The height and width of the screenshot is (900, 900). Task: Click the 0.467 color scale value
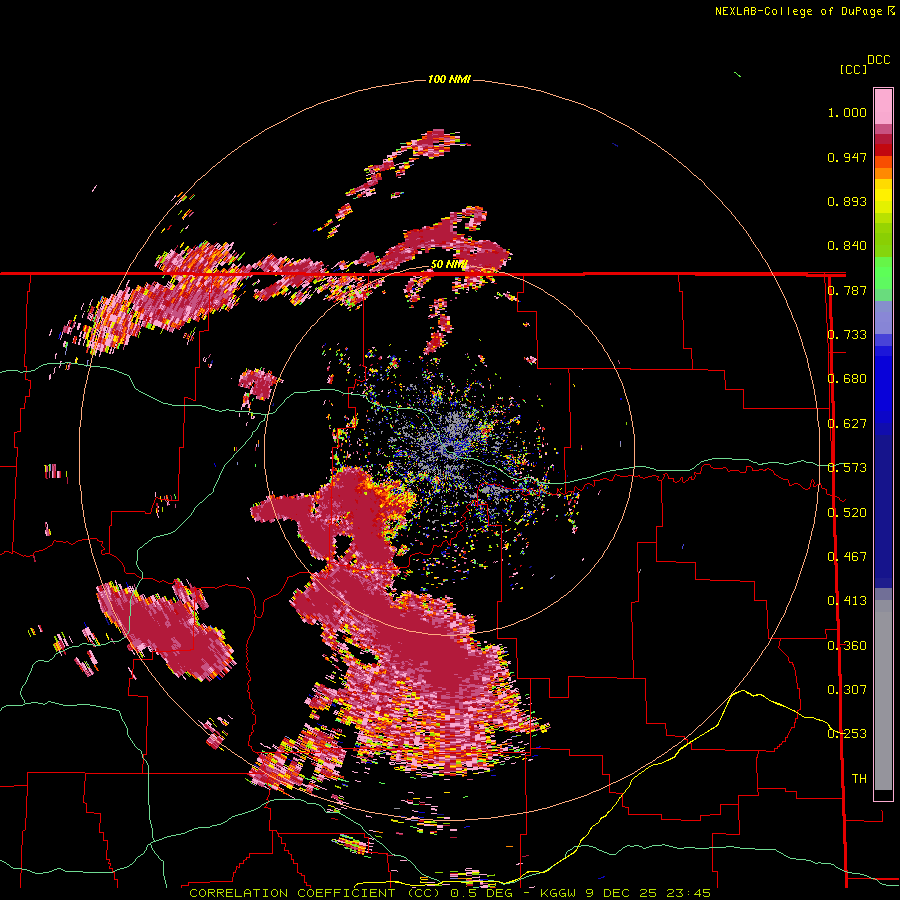(847, 557)
